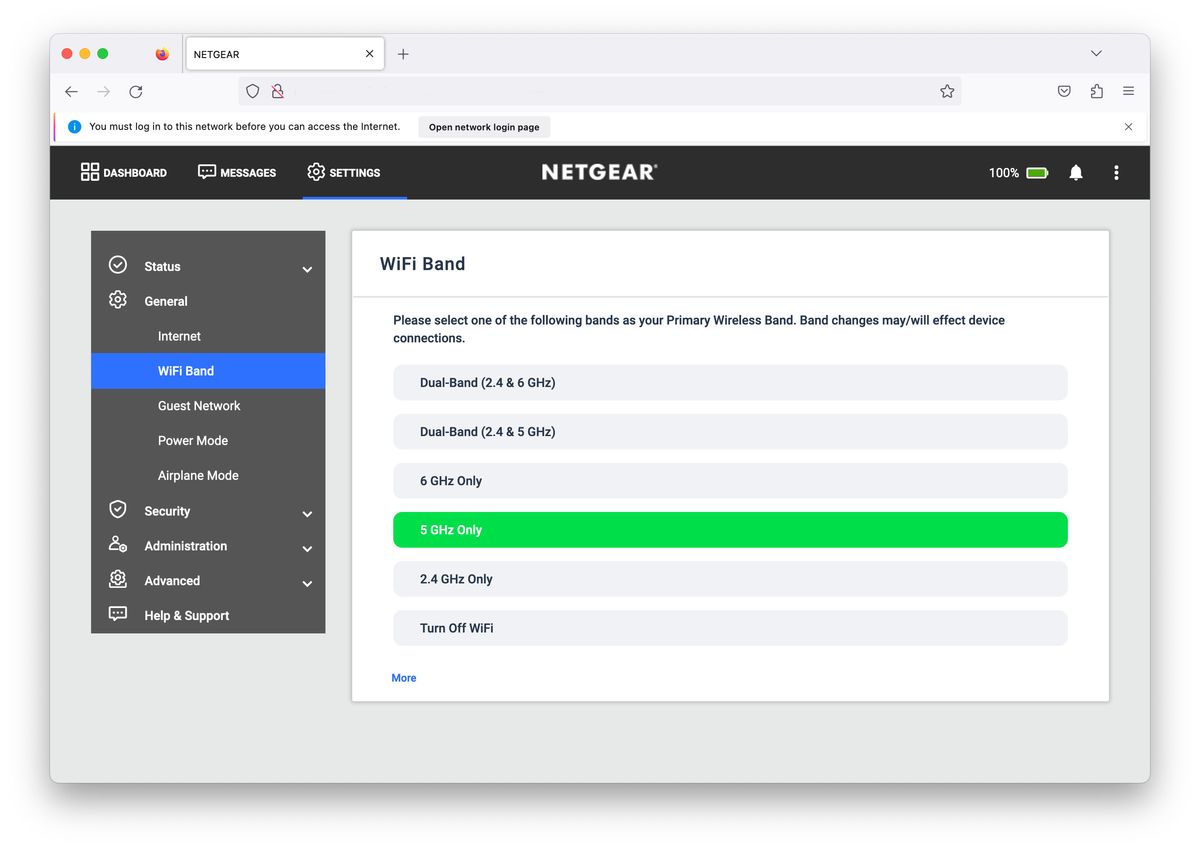Click the Settings gear icon in top nav
The width and height of the screenshot is (1200, 849).
316,172
